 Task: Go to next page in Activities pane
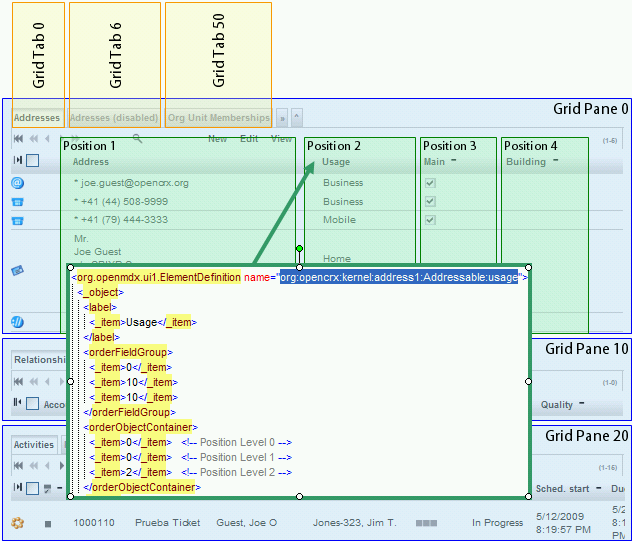coord(62,466)
